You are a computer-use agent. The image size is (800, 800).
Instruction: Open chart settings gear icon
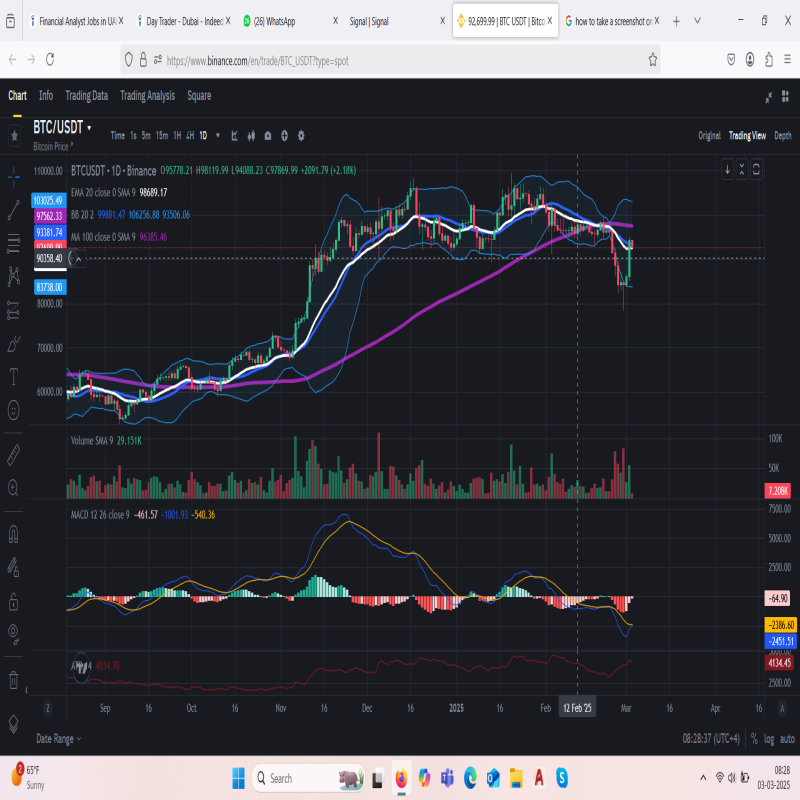301,136
